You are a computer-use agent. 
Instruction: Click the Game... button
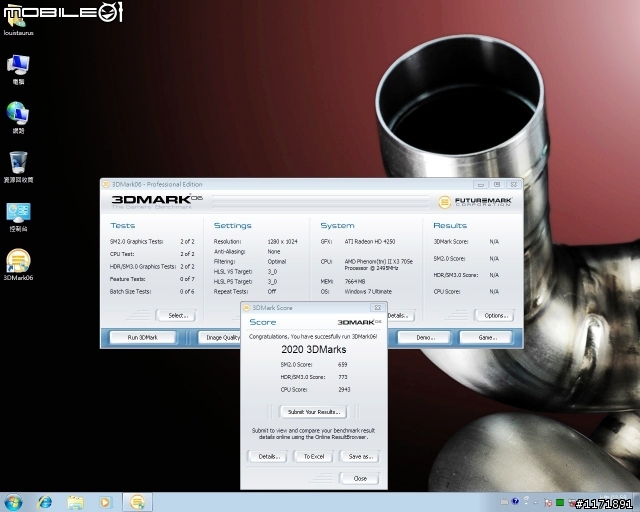487,338
